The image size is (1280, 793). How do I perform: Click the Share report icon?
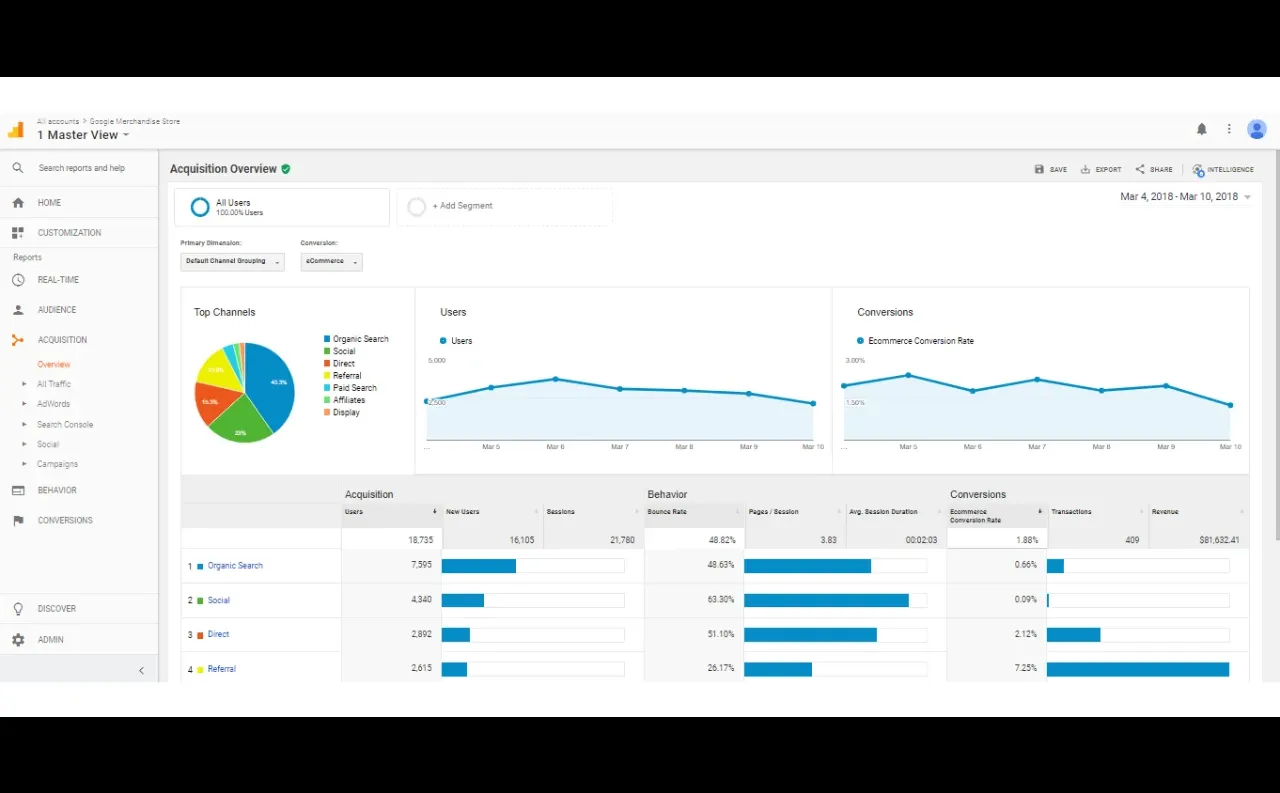tap(1140, 169)
